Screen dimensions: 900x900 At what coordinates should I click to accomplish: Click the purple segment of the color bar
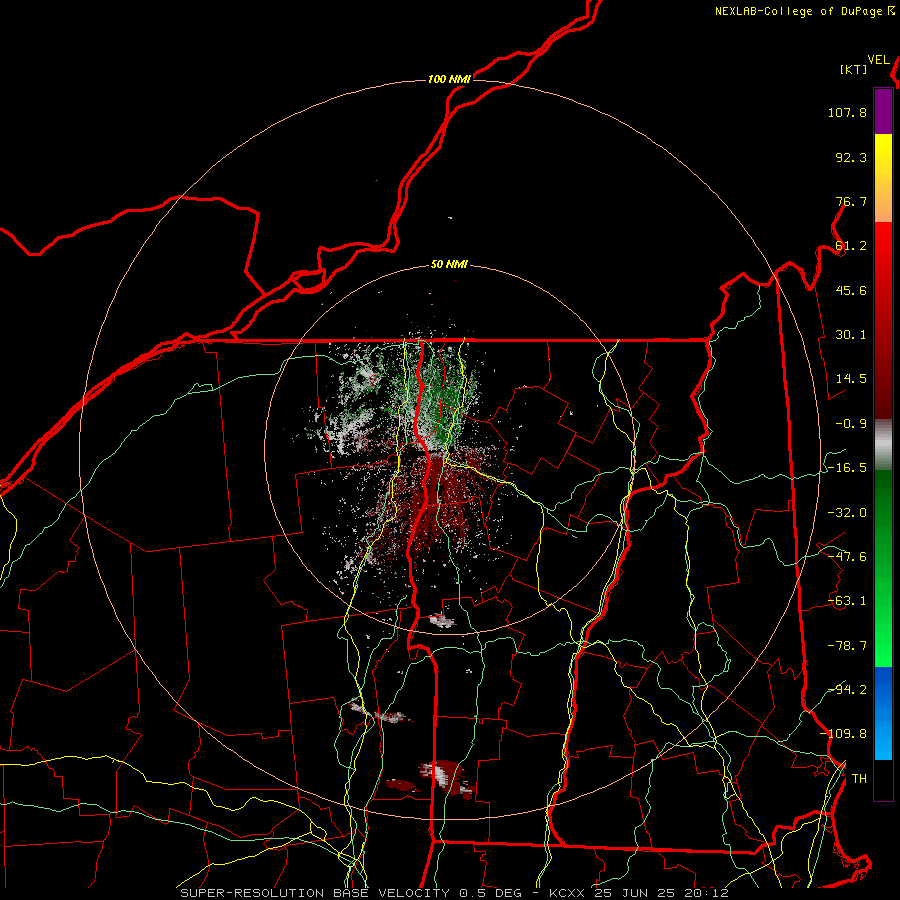click(883, 111)
